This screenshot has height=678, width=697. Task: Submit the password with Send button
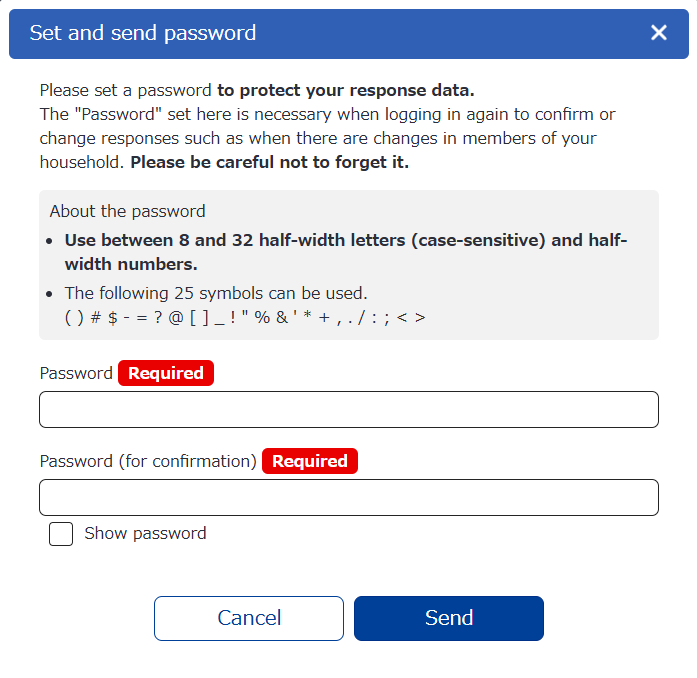tap(448, 618)
